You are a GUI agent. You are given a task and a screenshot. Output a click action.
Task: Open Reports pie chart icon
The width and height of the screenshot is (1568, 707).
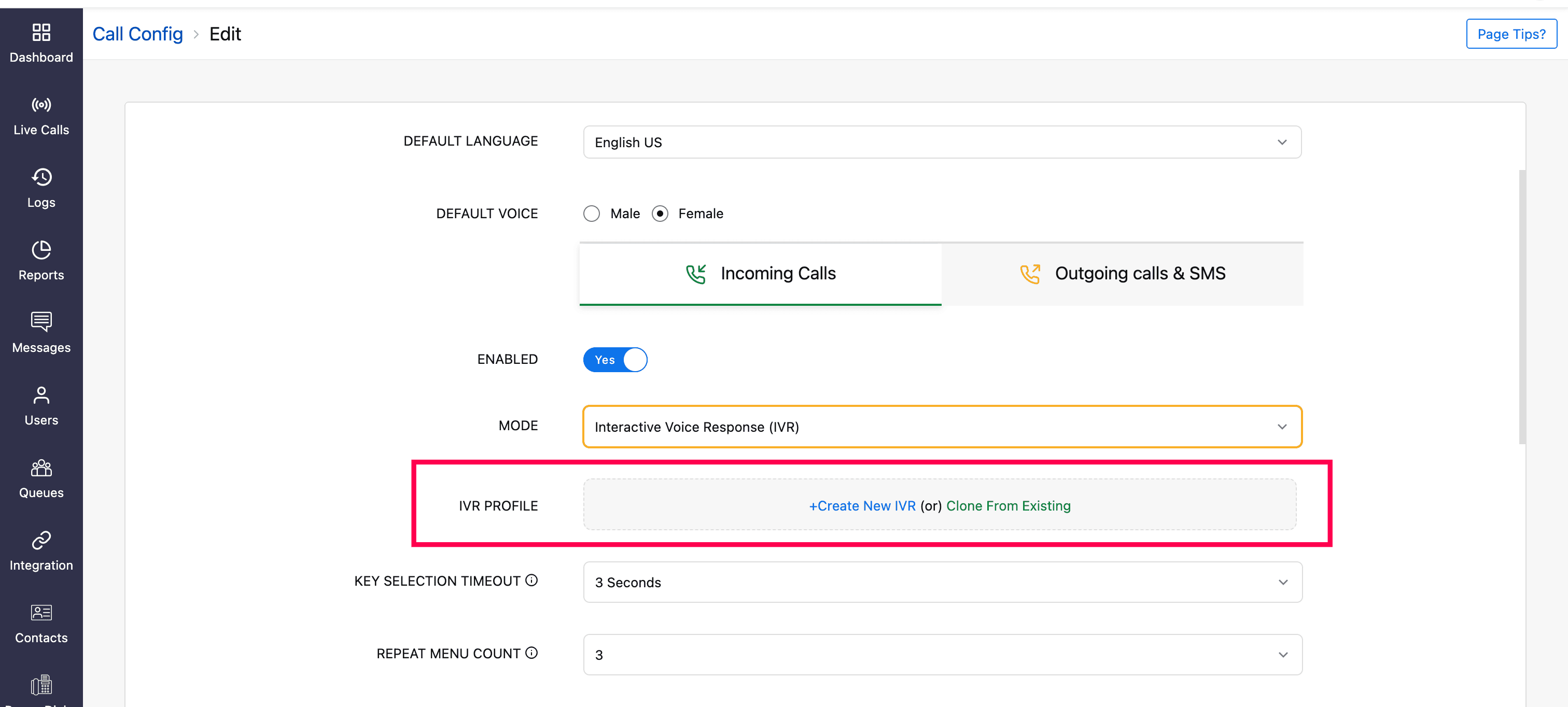[41, 249]
